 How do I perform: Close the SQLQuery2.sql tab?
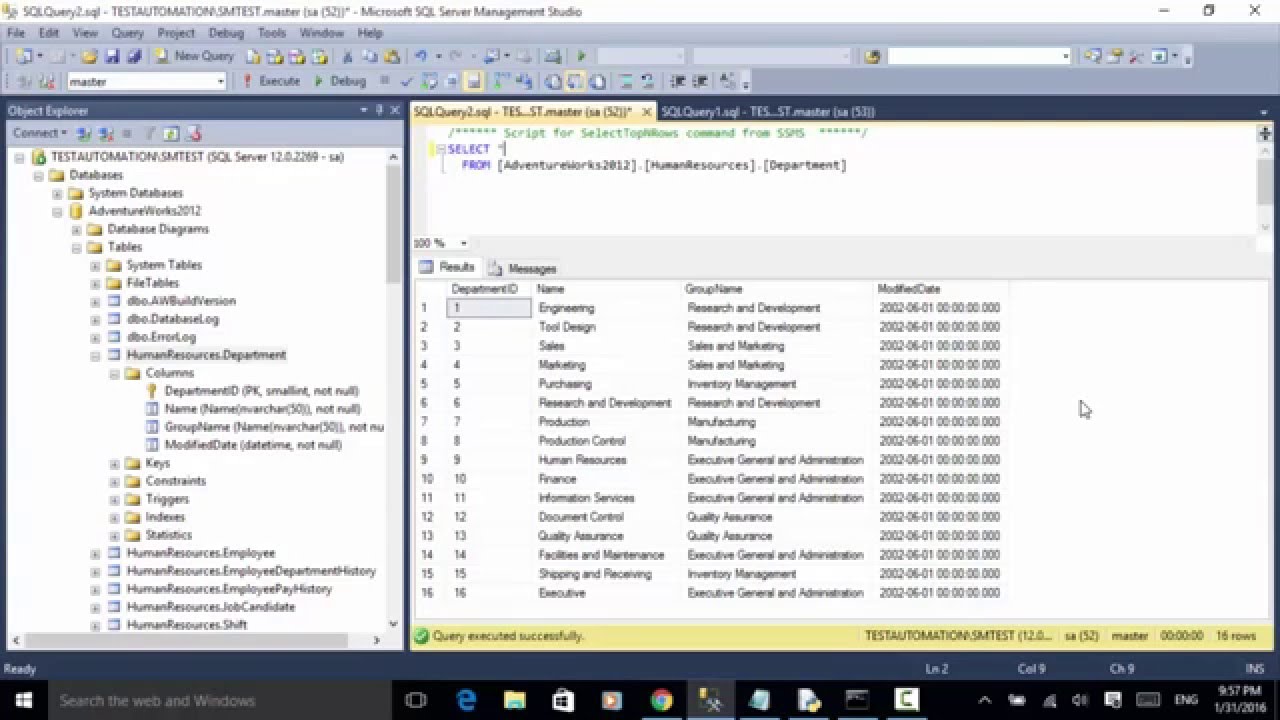coord(647,112)
